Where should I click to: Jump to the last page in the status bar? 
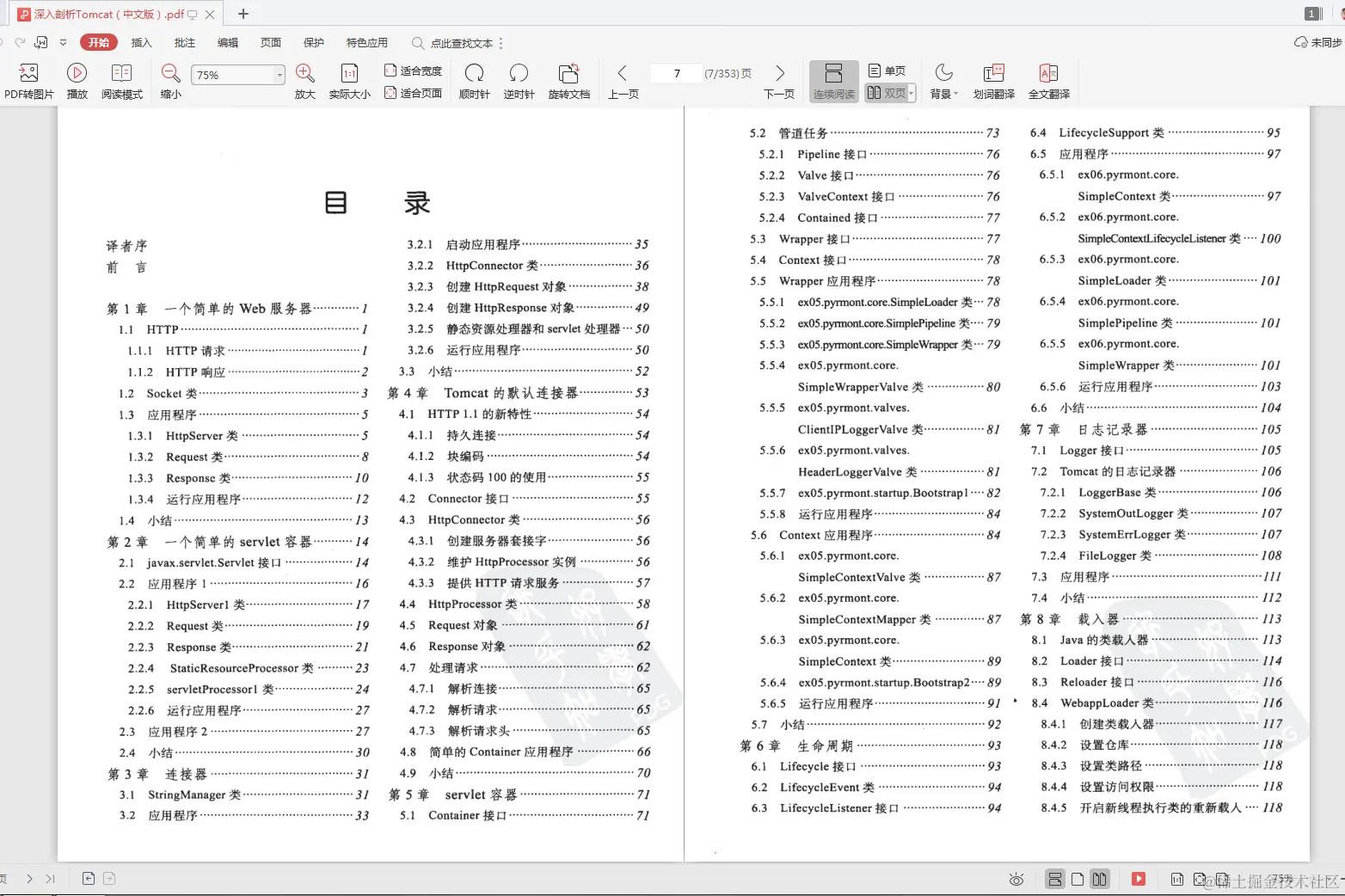pos(50,879)
